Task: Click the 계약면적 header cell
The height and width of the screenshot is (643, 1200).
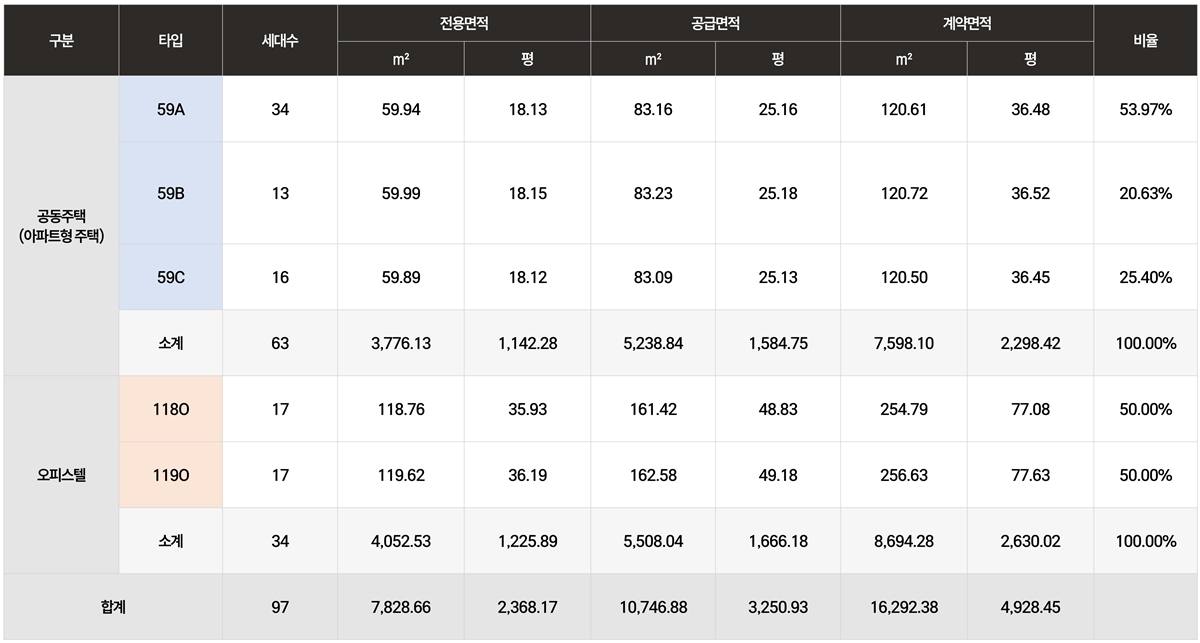Action: click(967, 23)
